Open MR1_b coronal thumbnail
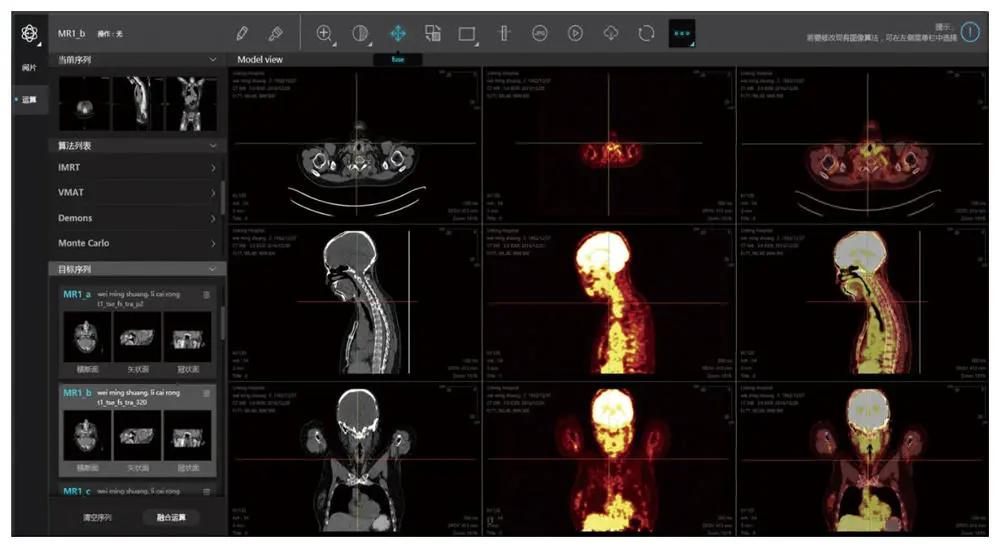 tap(188, 435)
